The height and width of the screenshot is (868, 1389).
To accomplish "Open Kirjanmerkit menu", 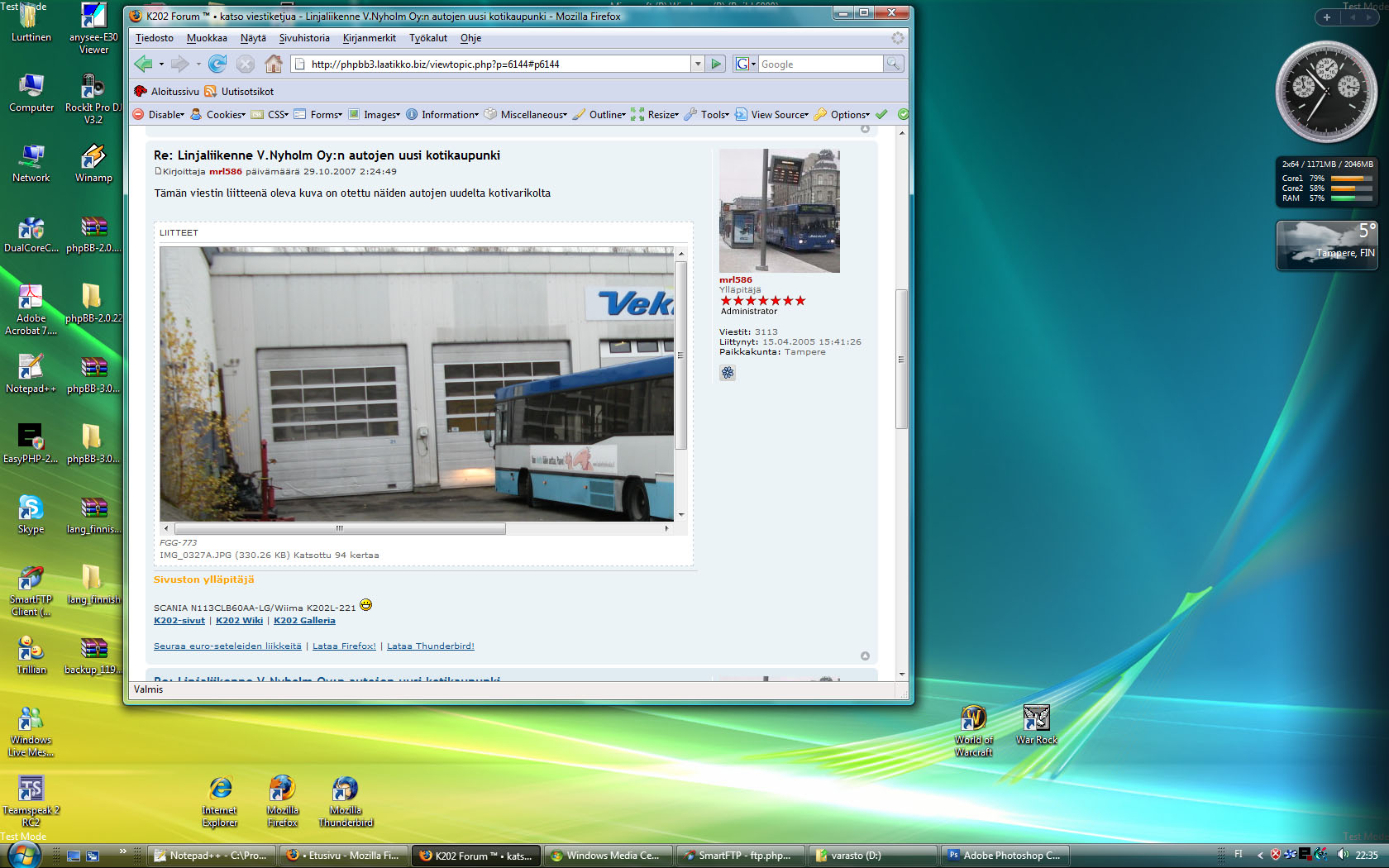I will [x=370, y=38].
